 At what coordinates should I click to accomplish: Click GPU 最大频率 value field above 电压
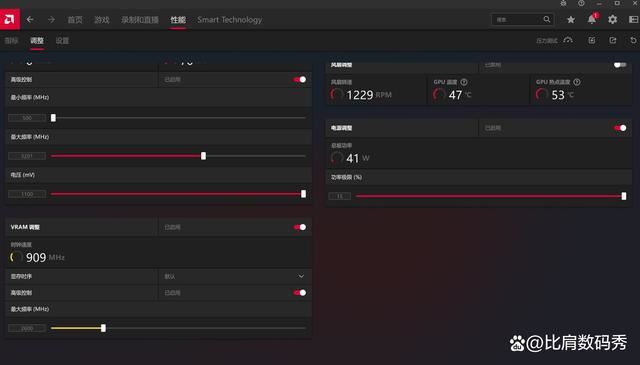pos(27,156)
